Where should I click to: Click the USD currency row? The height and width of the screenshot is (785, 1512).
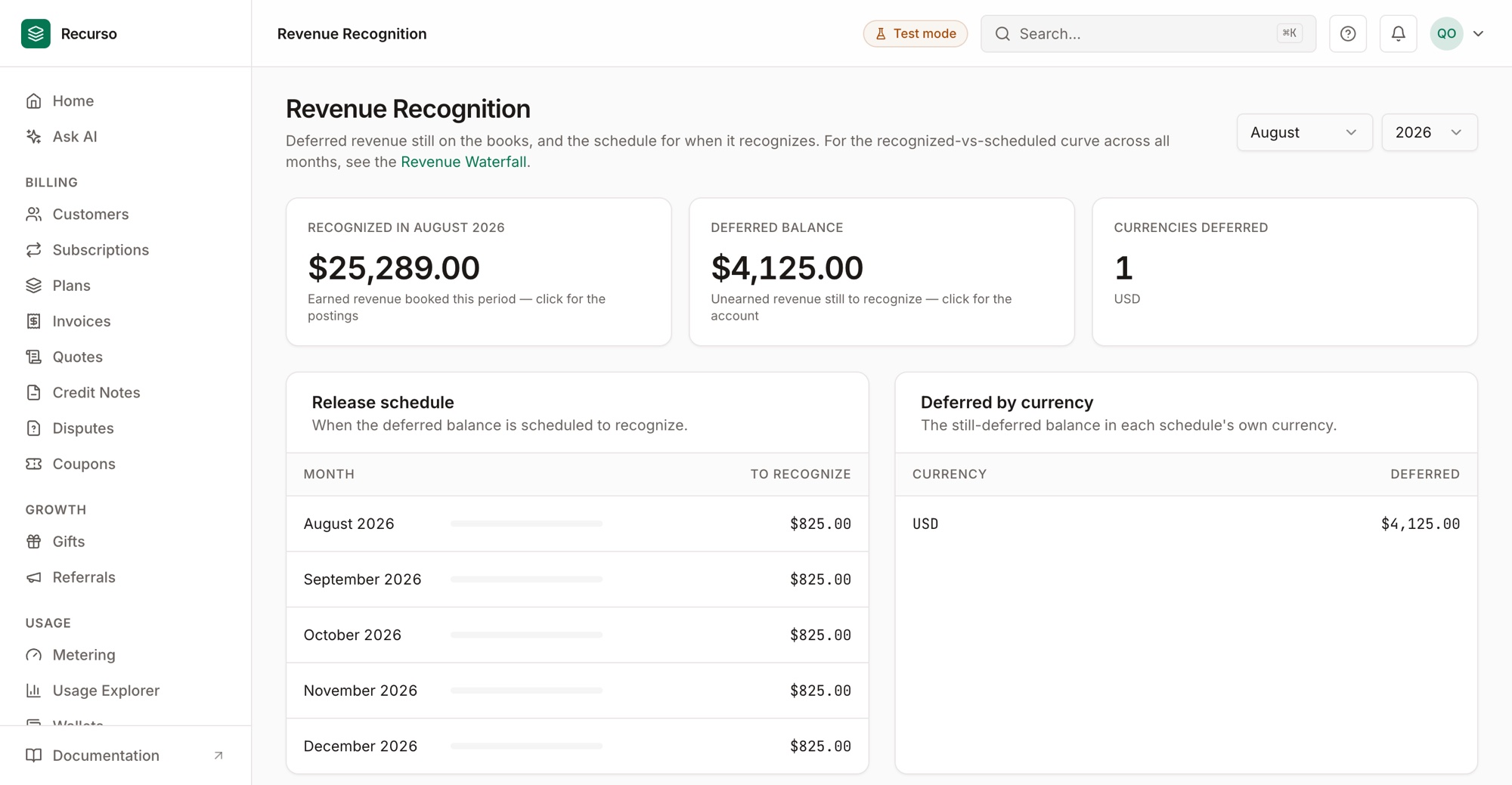click(1186, 524)
